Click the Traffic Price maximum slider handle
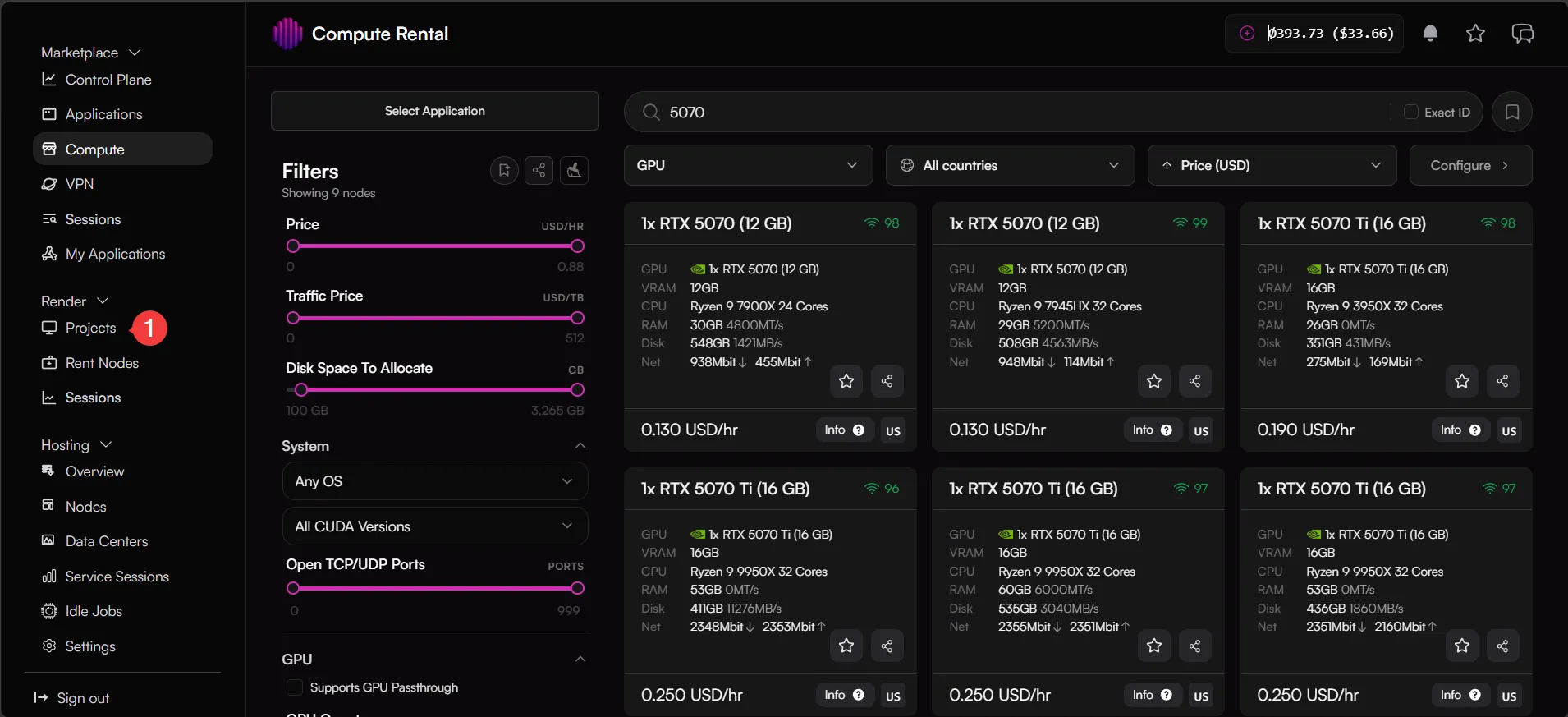 [578, 318]
